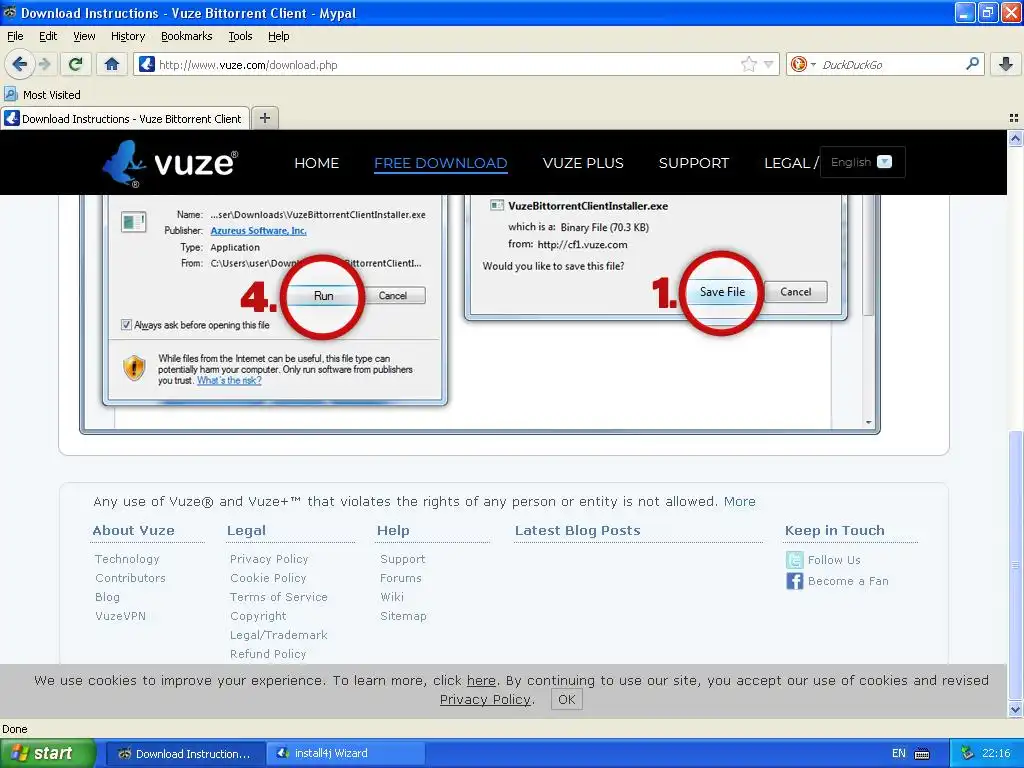Select the Download Instructions browser tab

click(x=125, y=118)
